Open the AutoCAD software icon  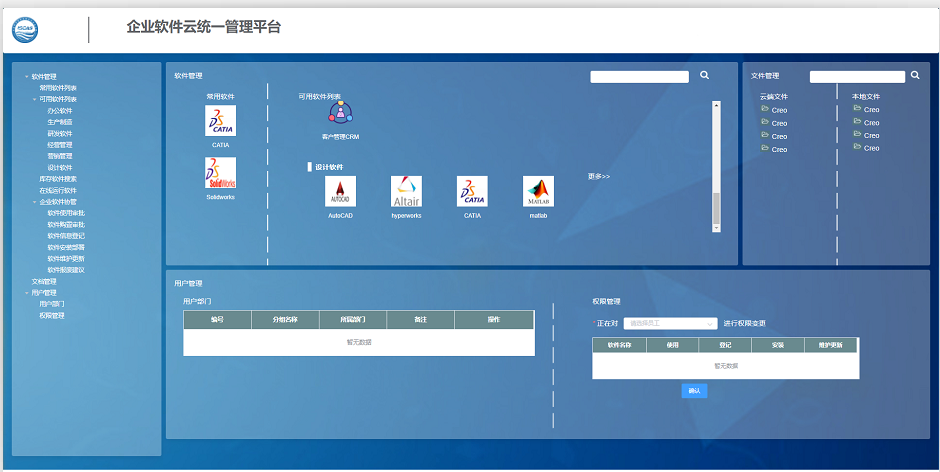click(x=341, y=192)
